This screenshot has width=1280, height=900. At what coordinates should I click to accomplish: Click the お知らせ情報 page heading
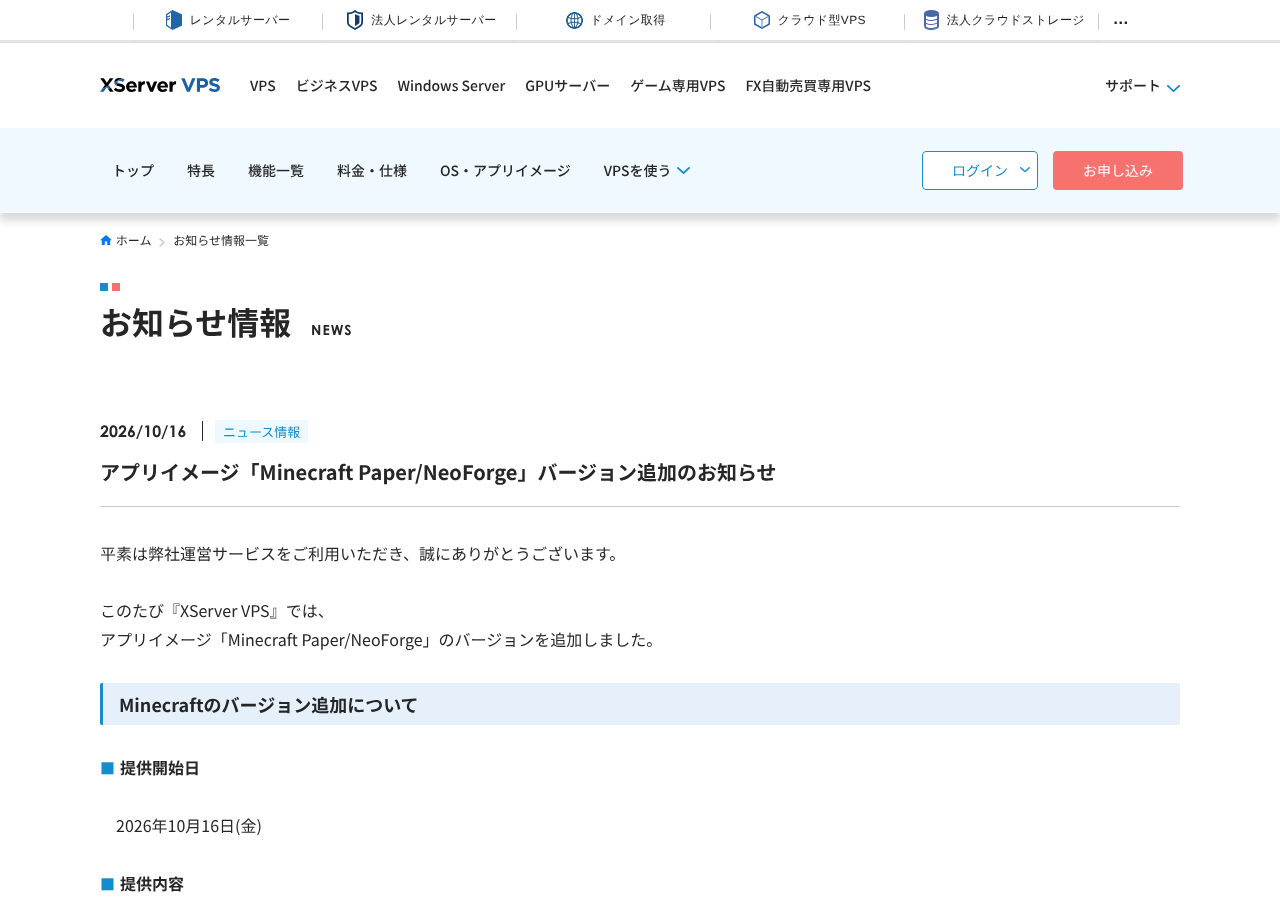[x=196, y=322]
